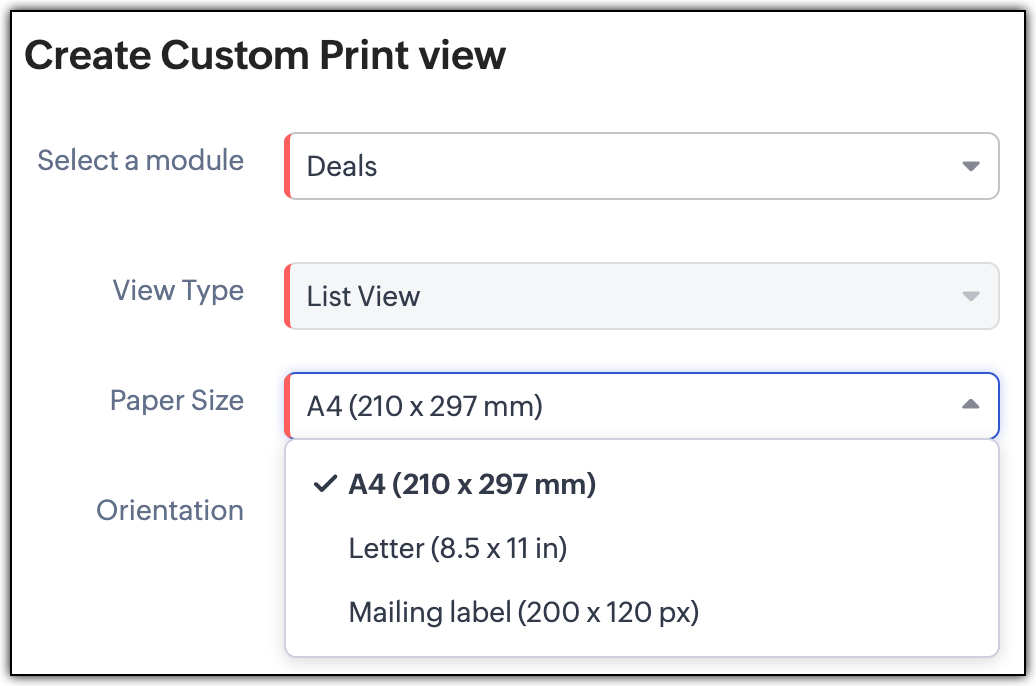Open the View Type dropdown showing List View
Screen dimensions: 1036x686
point(640,296)
